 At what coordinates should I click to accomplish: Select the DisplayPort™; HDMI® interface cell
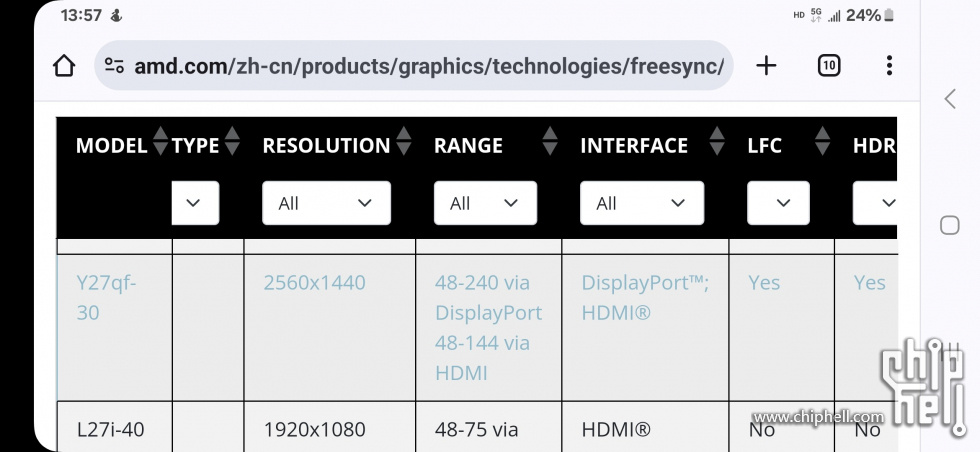click(646, 328)
